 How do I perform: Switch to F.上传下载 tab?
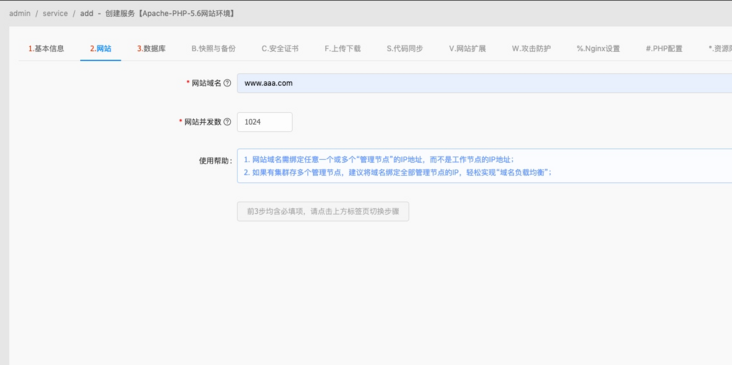pos(343,49)
